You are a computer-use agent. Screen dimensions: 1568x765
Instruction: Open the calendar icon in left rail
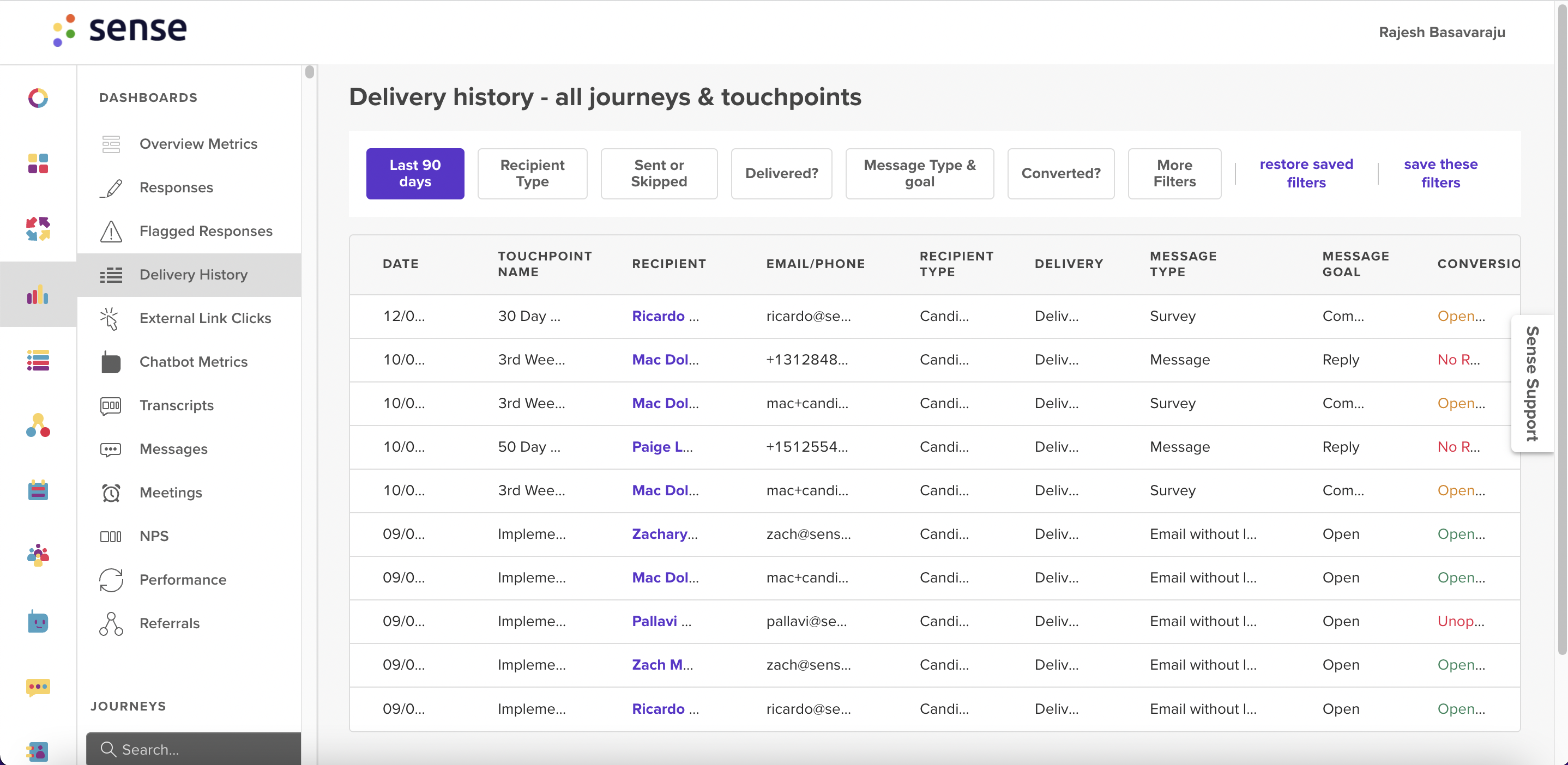click(38, 490)
